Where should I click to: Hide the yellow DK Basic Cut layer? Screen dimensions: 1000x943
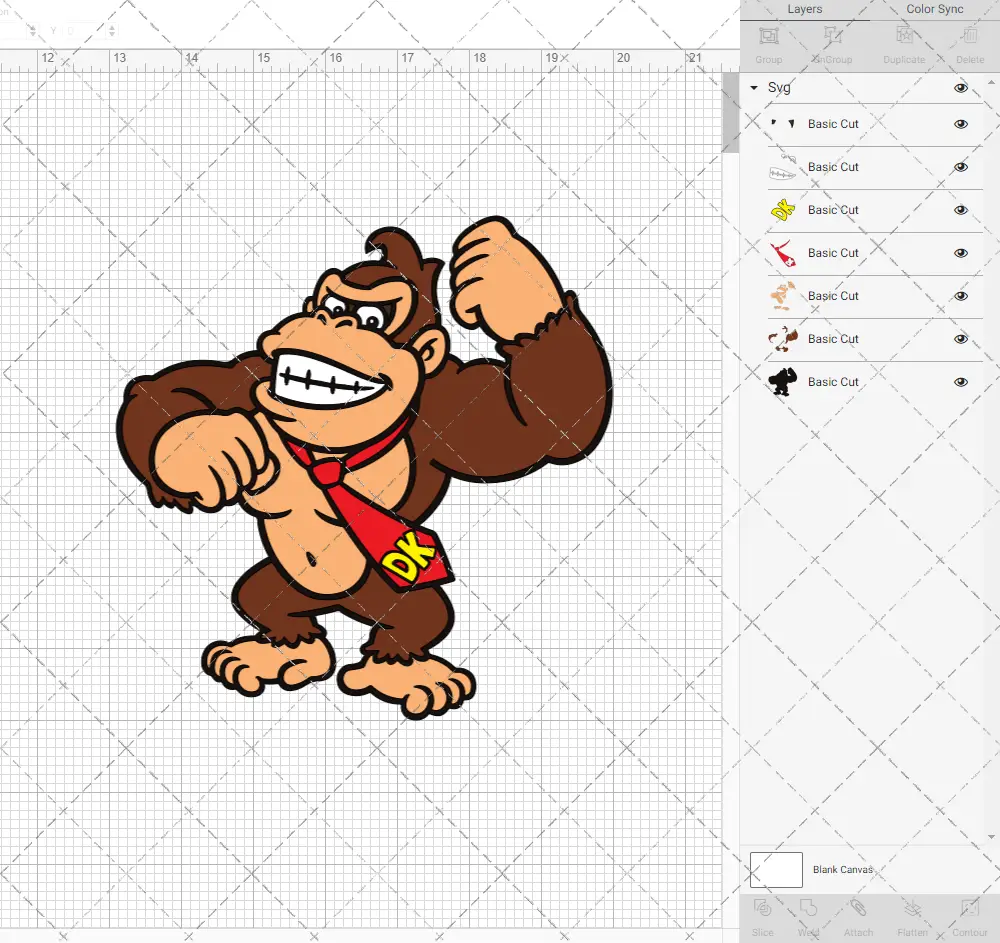pos(960,210)
